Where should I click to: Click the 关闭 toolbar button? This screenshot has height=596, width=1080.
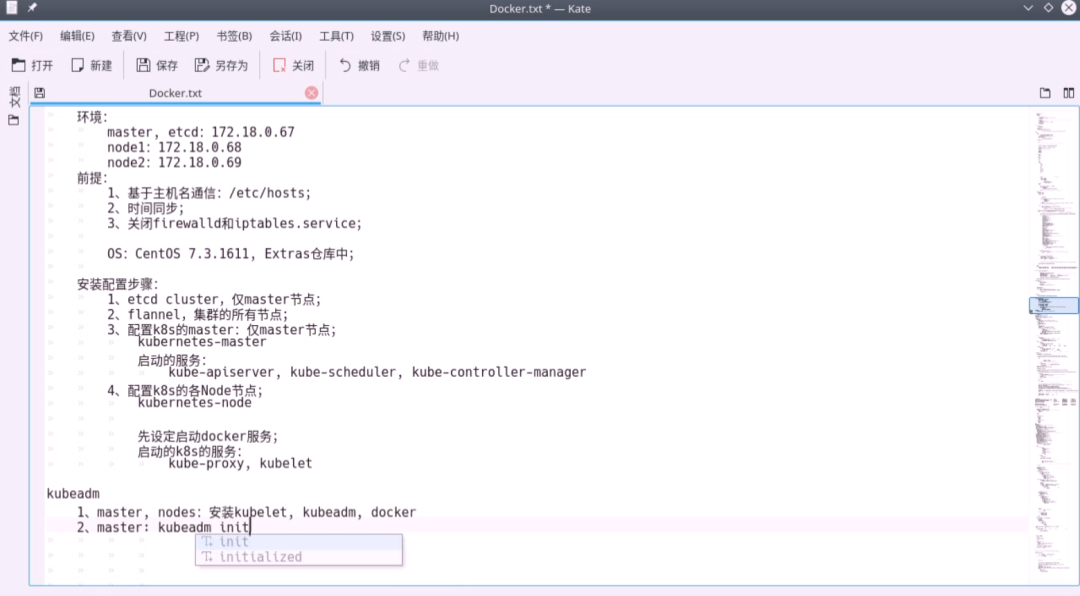[x=293, y=65]
